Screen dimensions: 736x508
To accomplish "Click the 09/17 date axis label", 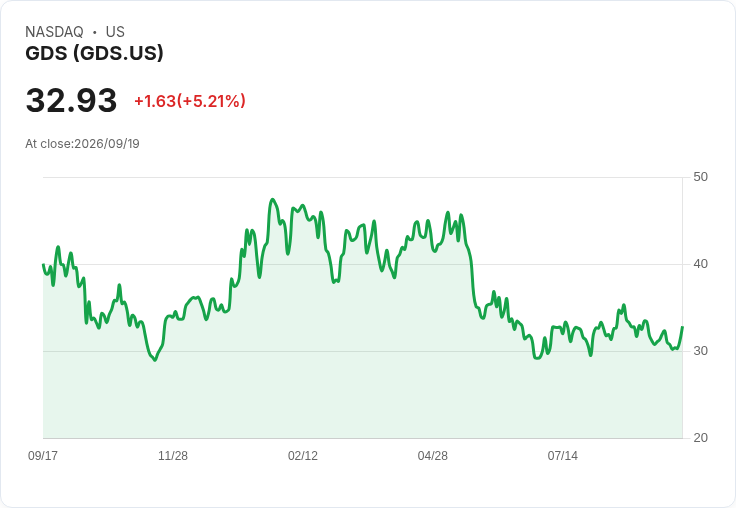I will (x=43, y=456).
